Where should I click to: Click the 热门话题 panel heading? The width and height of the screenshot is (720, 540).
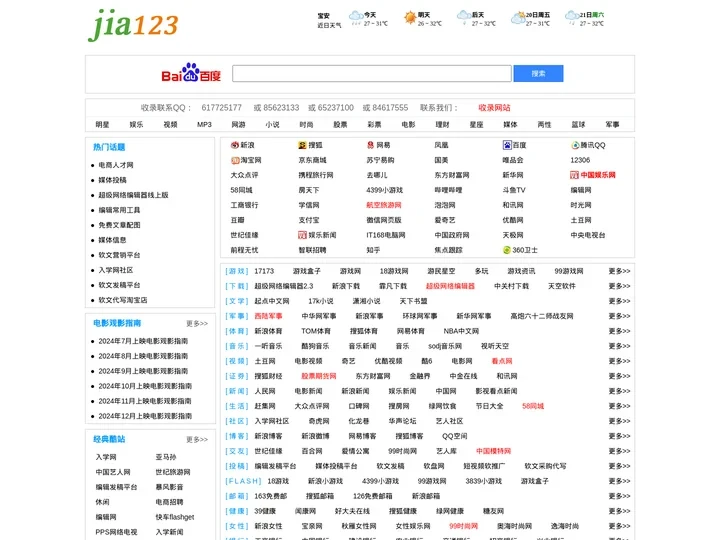(109, 147)
